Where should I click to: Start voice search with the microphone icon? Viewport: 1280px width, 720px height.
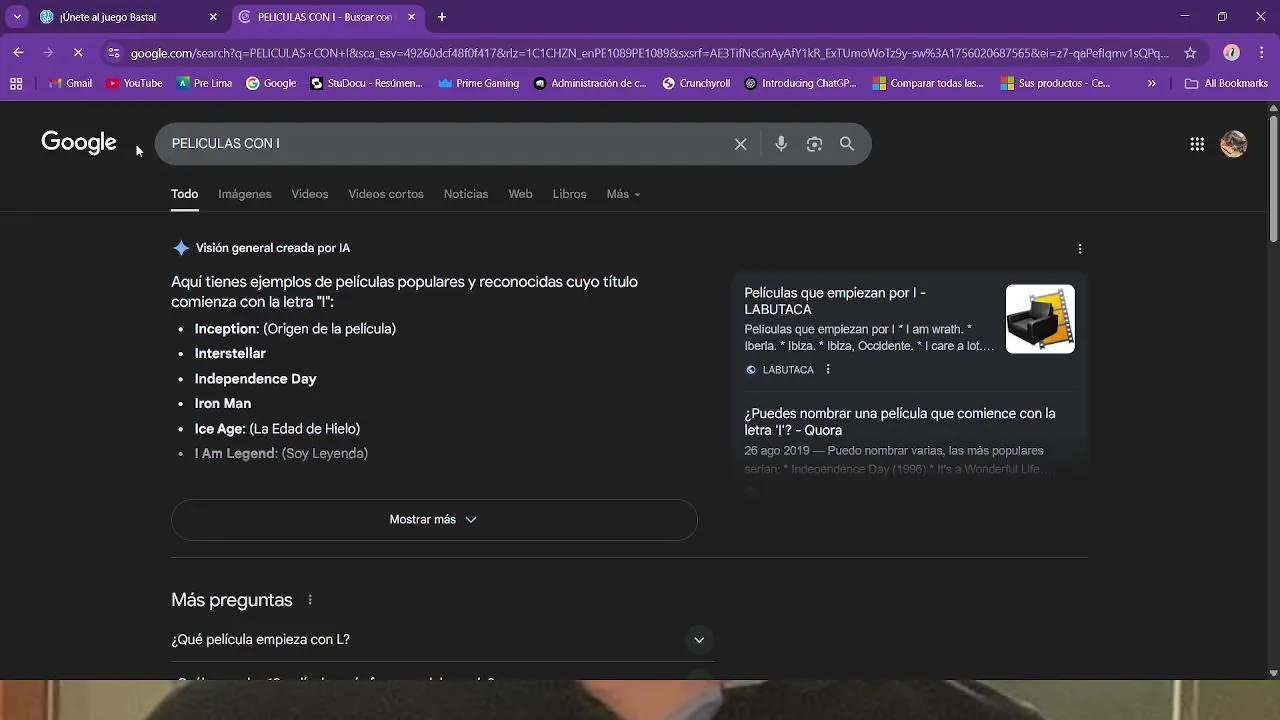click(x=781, y=144)
